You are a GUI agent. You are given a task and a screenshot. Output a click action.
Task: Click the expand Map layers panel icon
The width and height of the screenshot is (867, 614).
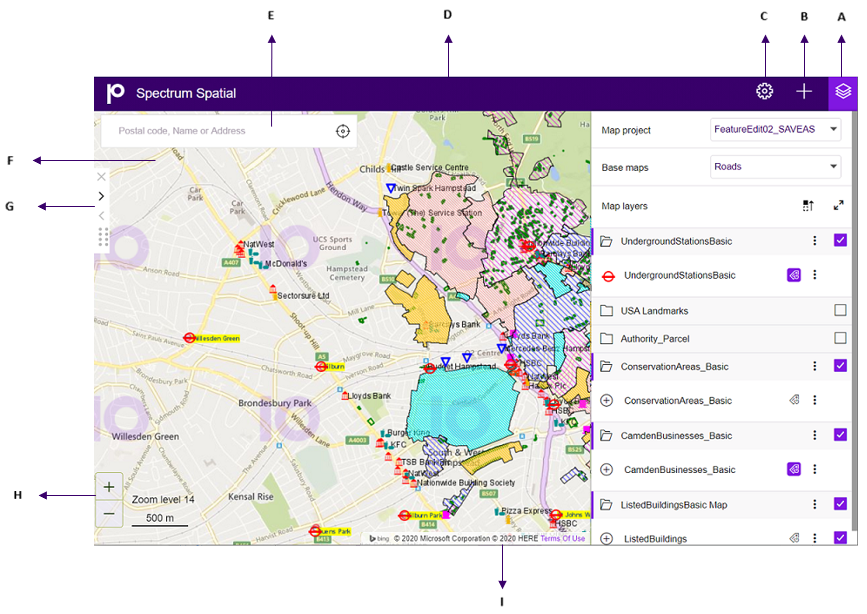tap(838, 206)
